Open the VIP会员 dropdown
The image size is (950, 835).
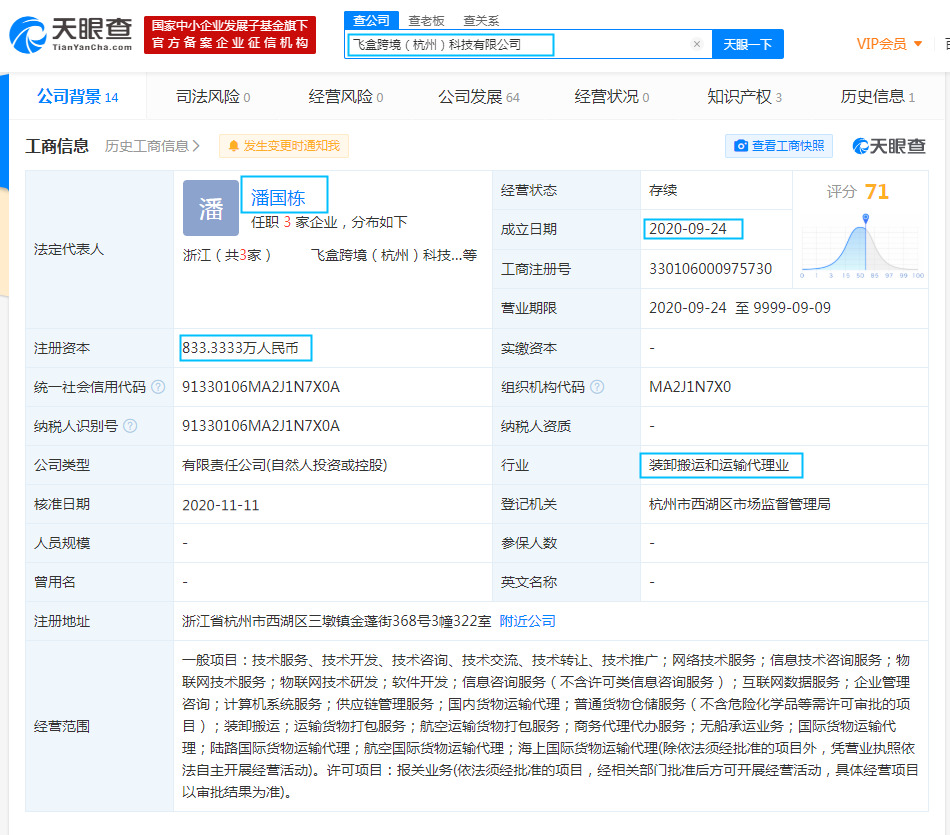tap(889, 44)
